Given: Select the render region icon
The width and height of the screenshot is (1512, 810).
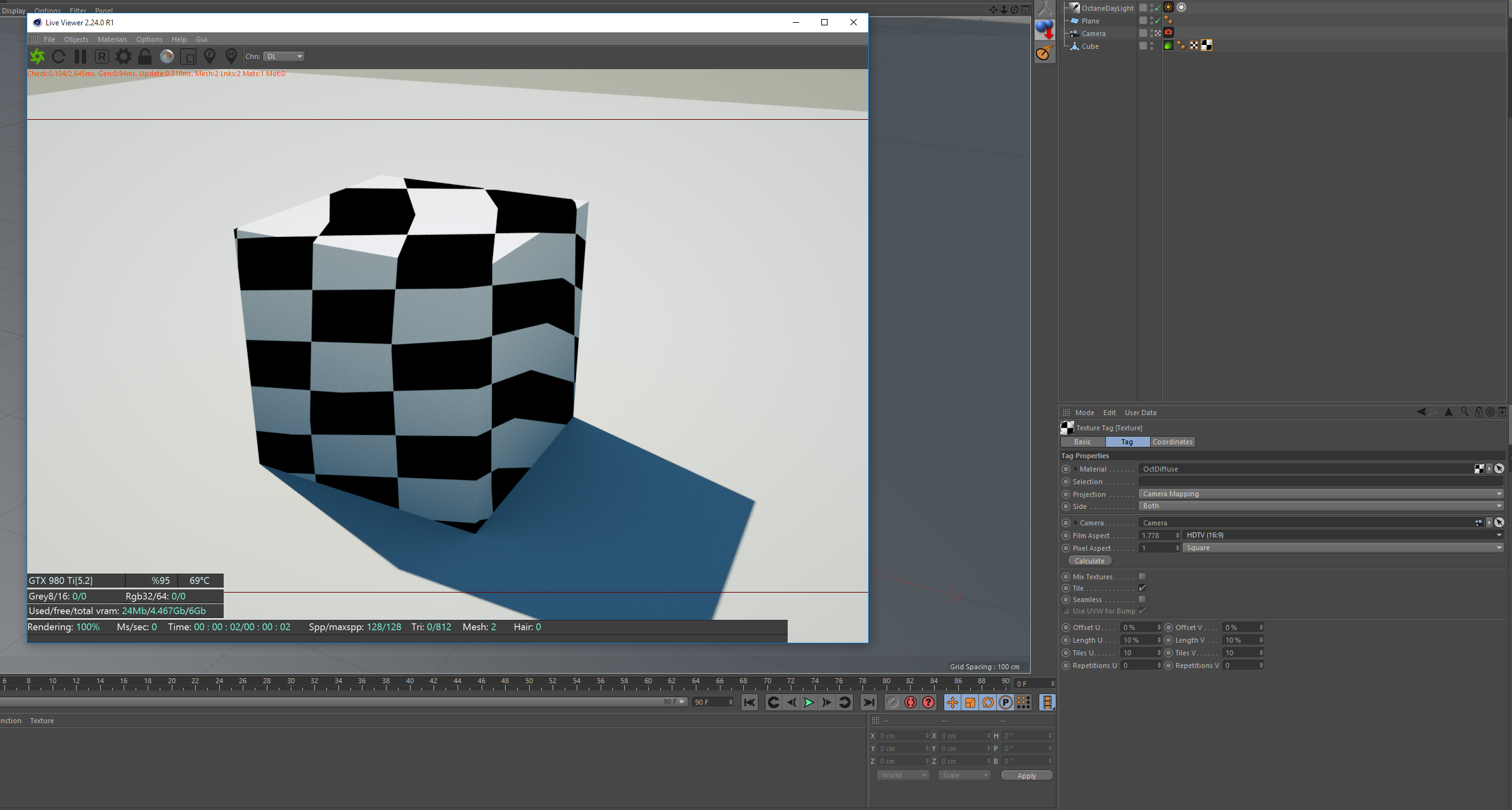Looking at the screenshot, I should pyautogui.click(x=188, y=57).
